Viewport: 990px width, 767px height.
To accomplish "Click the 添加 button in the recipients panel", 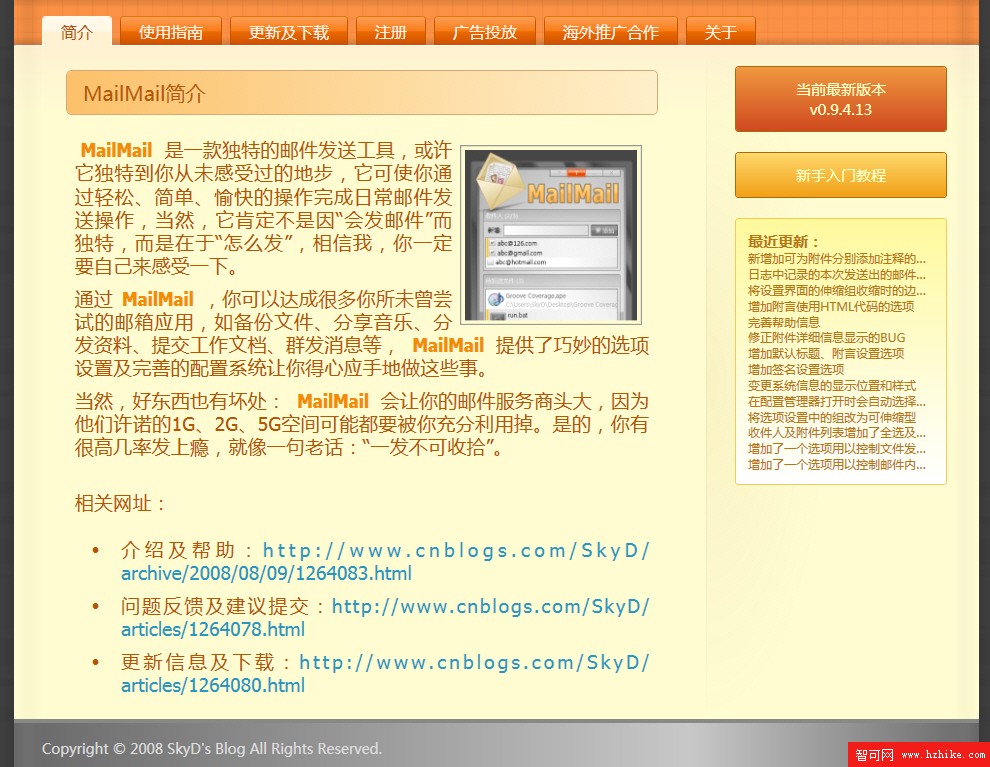I will coord(605,230).
